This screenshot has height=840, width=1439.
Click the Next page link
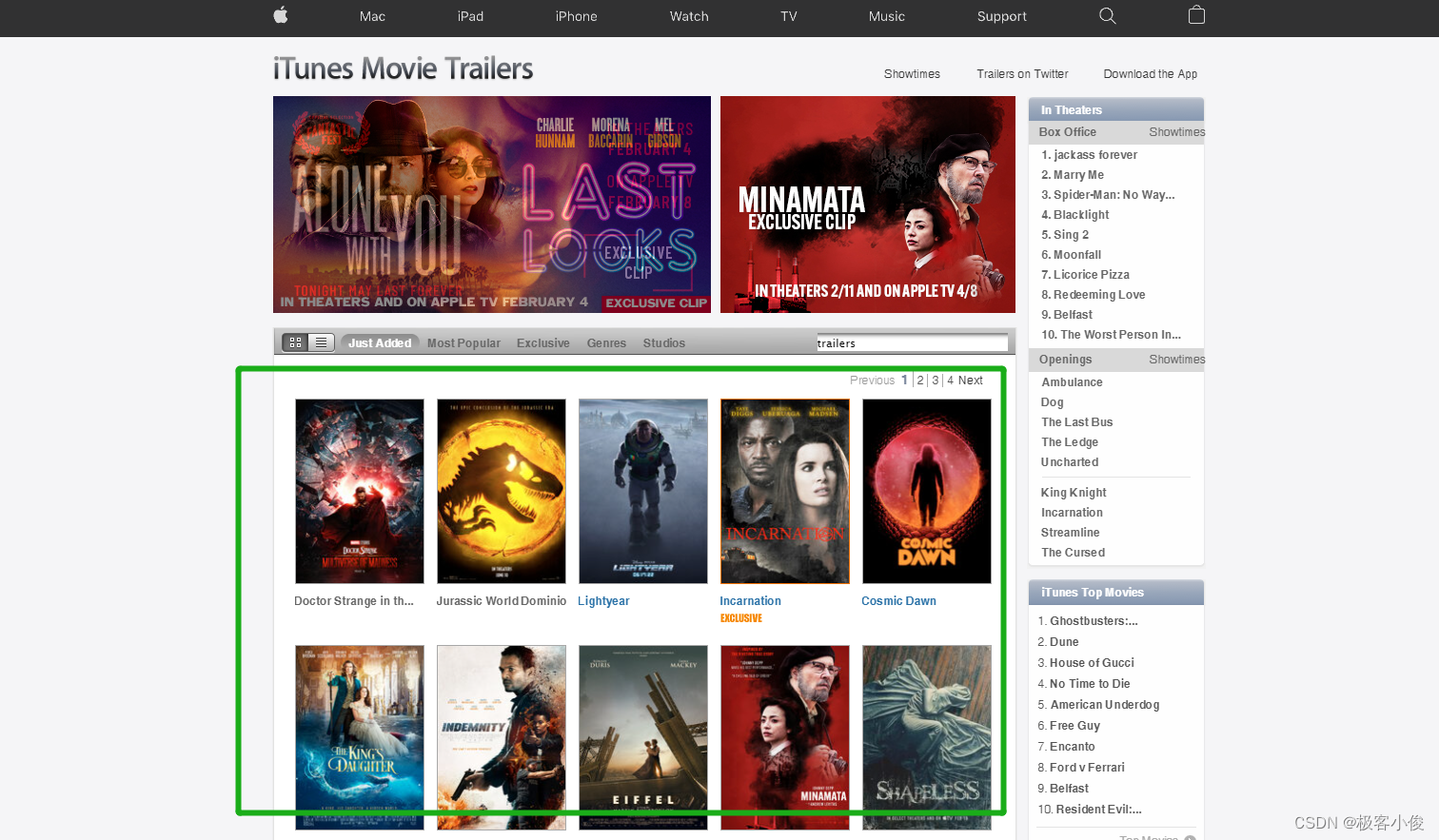[971, 381]
